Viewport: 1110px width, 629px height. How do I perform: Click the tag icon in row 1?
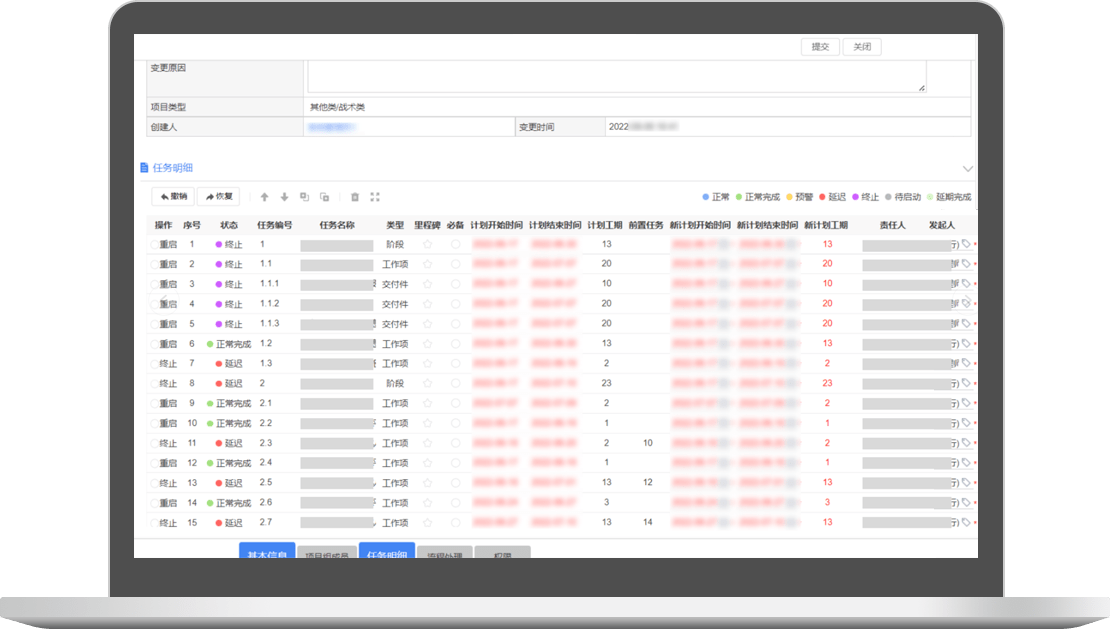[x=966, y=244]
